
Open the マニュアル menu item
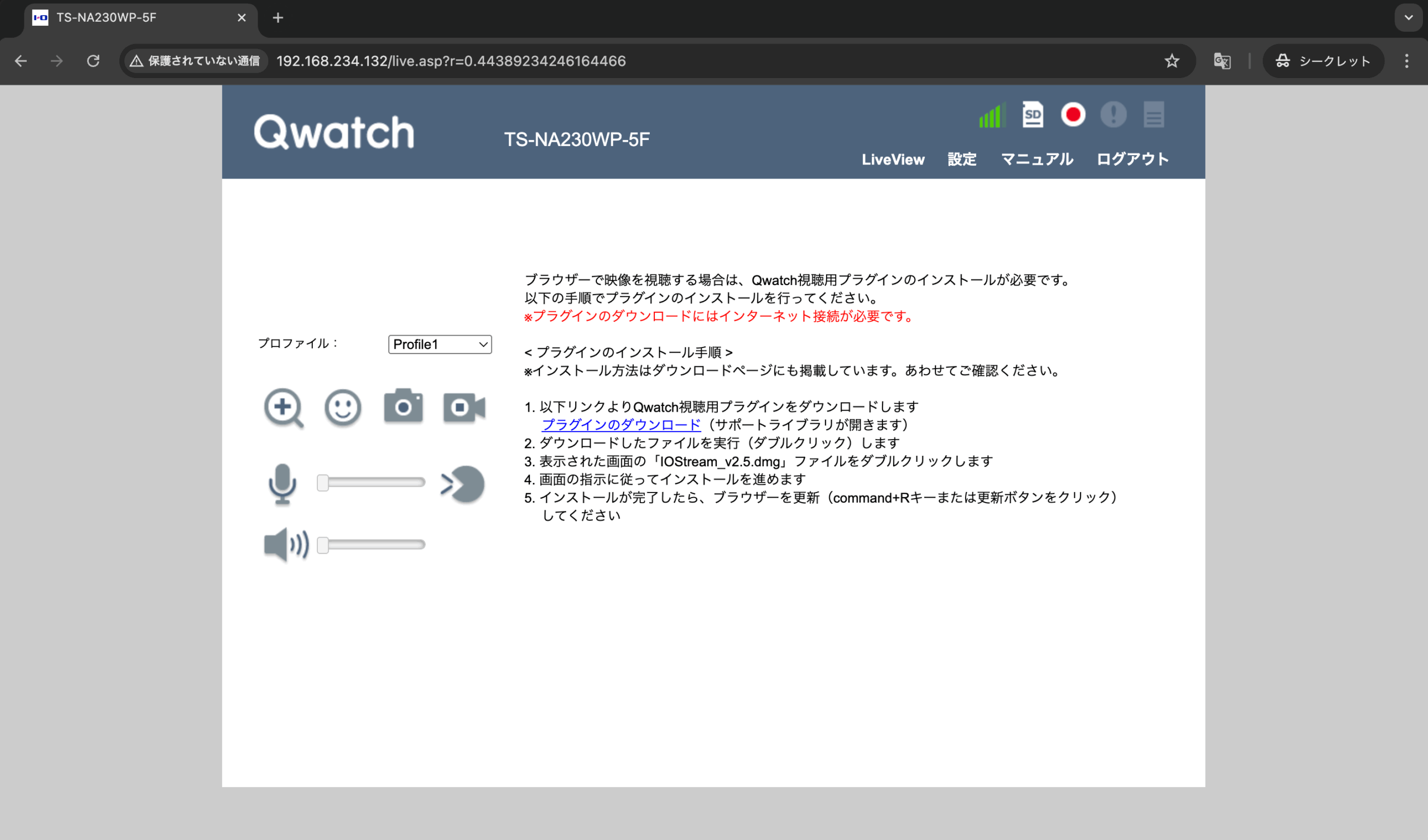point(1037,160)
